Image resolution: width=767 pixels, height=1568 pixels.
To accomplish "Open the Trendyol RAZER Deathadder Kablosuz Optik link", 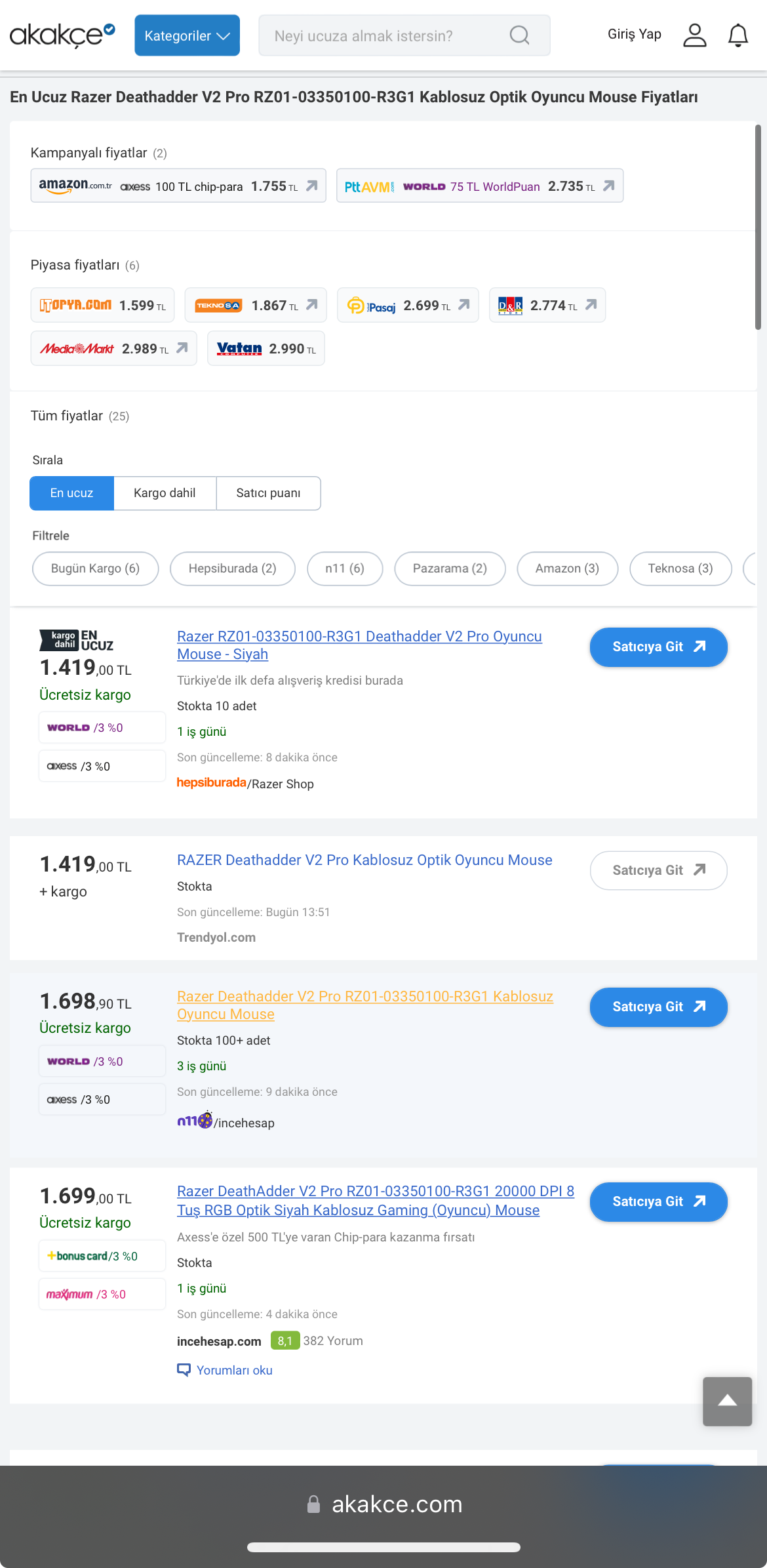I will (x=364, y=860).
